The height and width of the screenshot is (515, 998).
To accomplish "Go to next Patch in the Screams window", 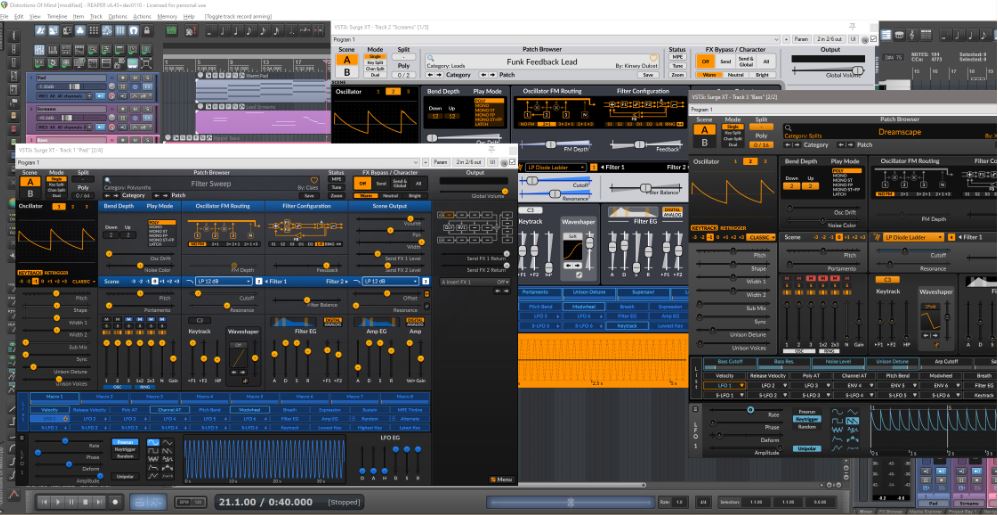I will coord(492,74).
